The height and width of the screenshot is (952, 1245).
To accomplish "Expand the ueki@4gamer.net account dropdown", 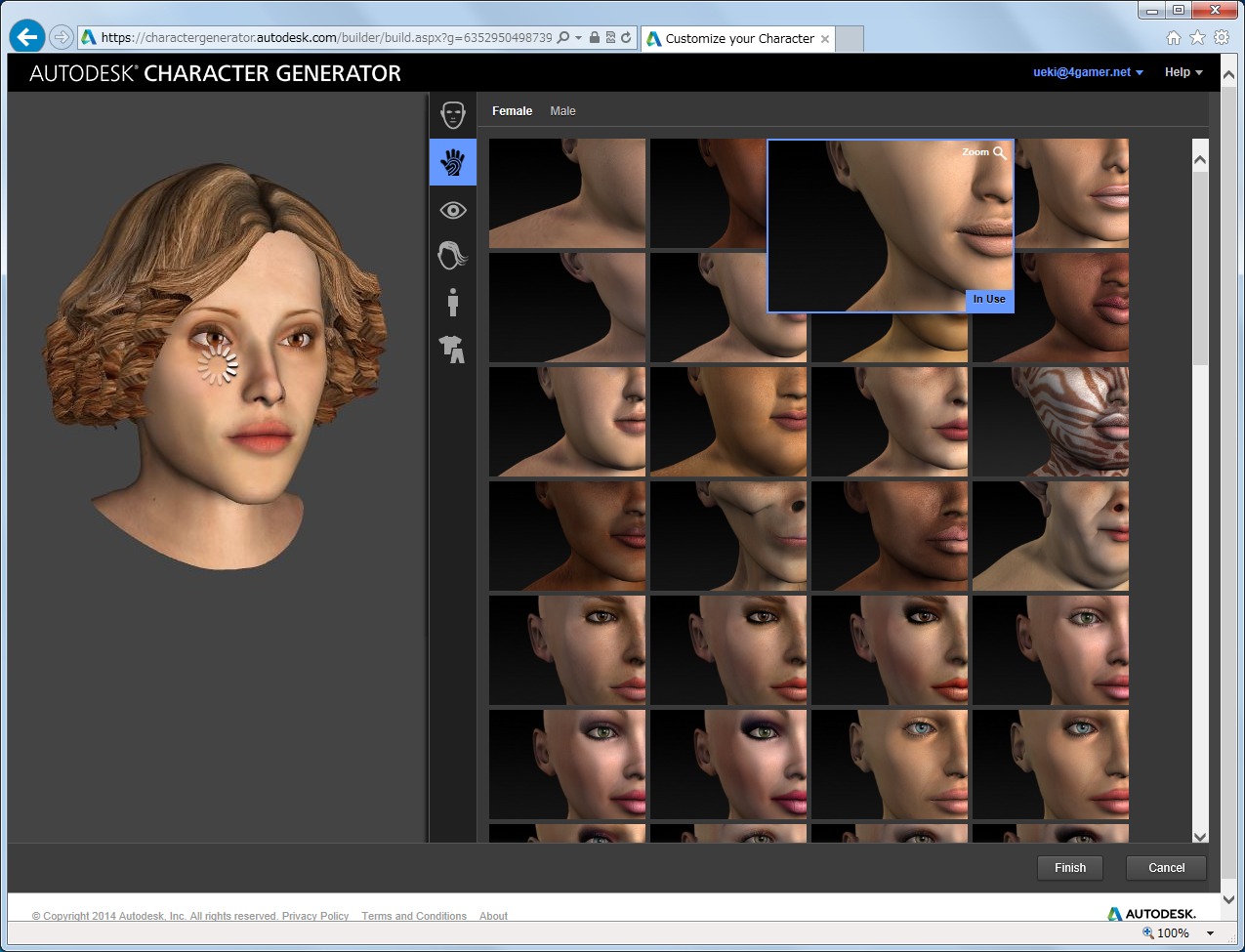I will [x=1088, y=72].
